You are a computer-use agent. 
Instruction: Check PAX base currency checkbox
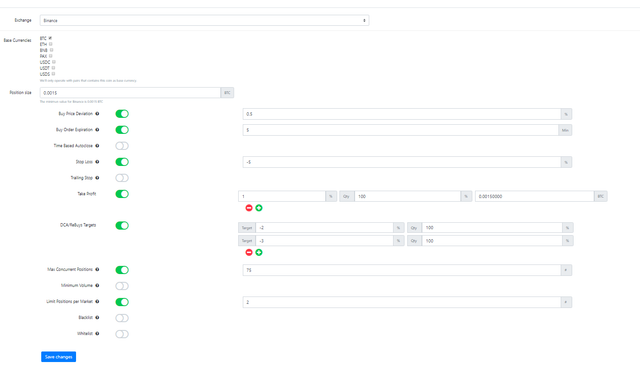pyautogui.click(x=51, y=56)
